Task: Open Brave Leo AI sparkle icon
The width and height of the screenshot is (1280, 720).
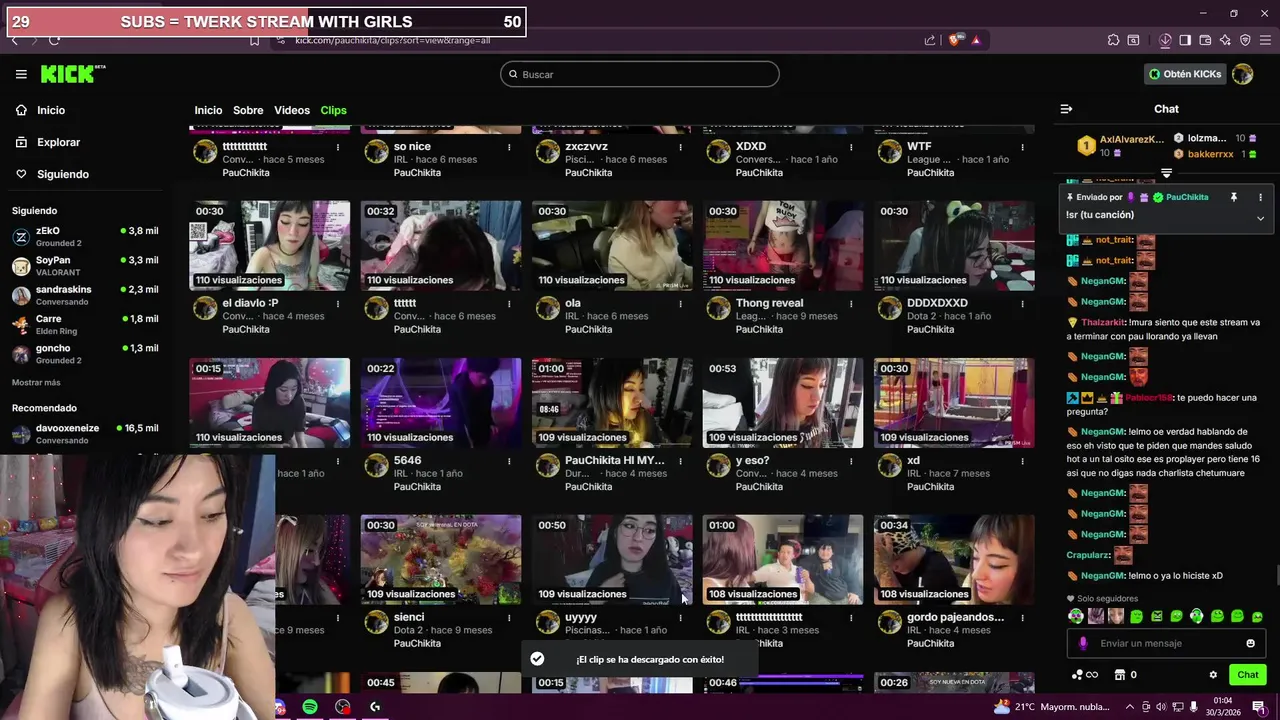Action: 1225,40
